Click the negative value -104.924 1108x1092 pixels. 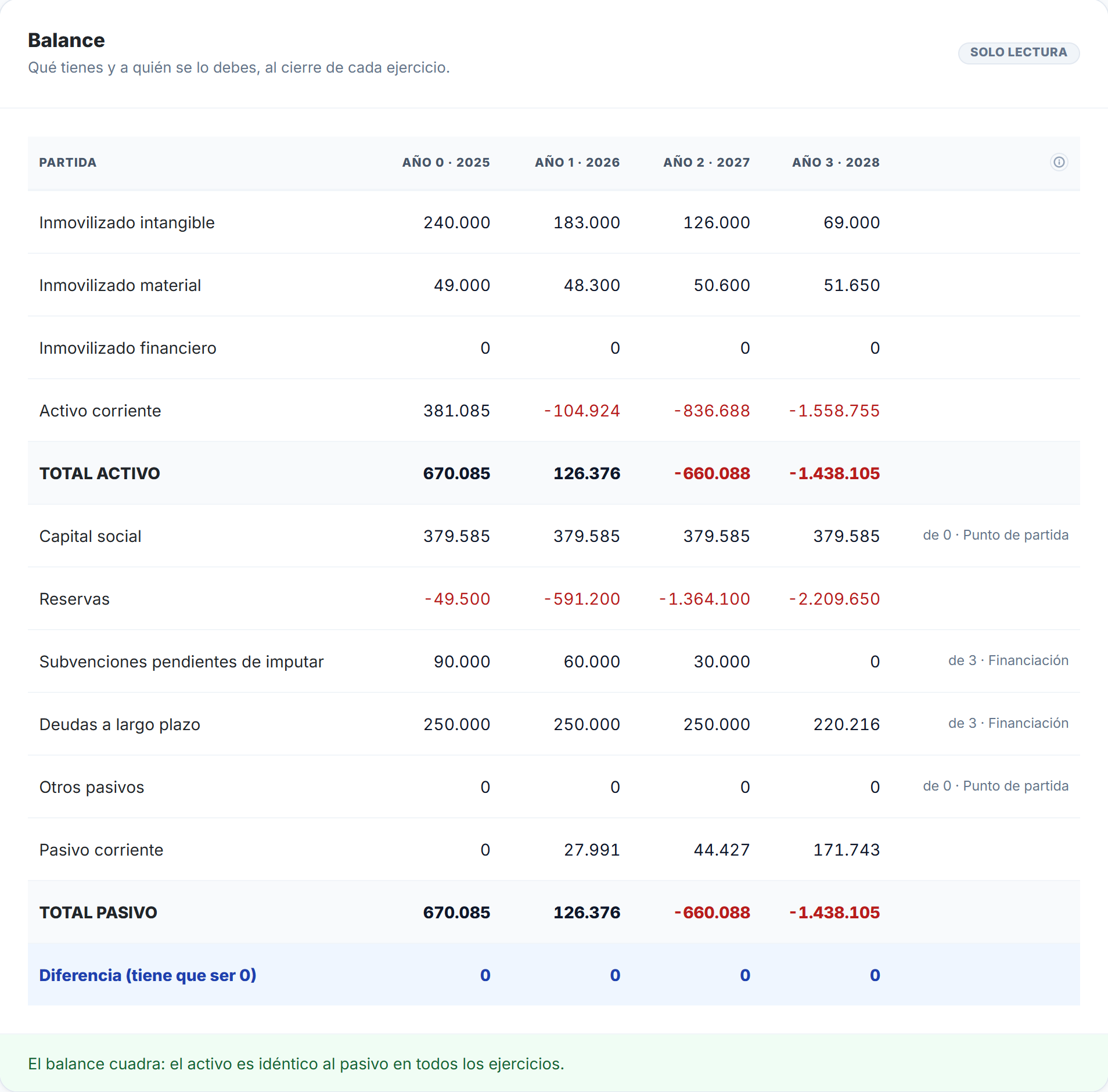(x=582, y=411)
